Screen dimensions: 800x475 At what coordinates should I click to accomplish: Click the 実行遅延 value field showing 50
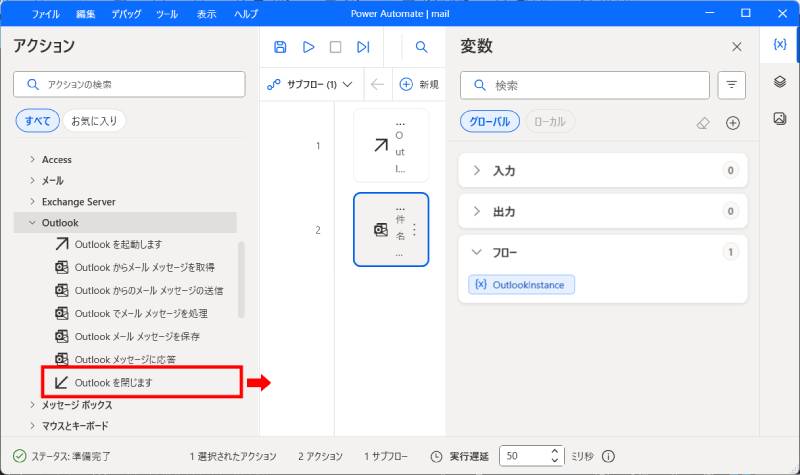(525, 456)
